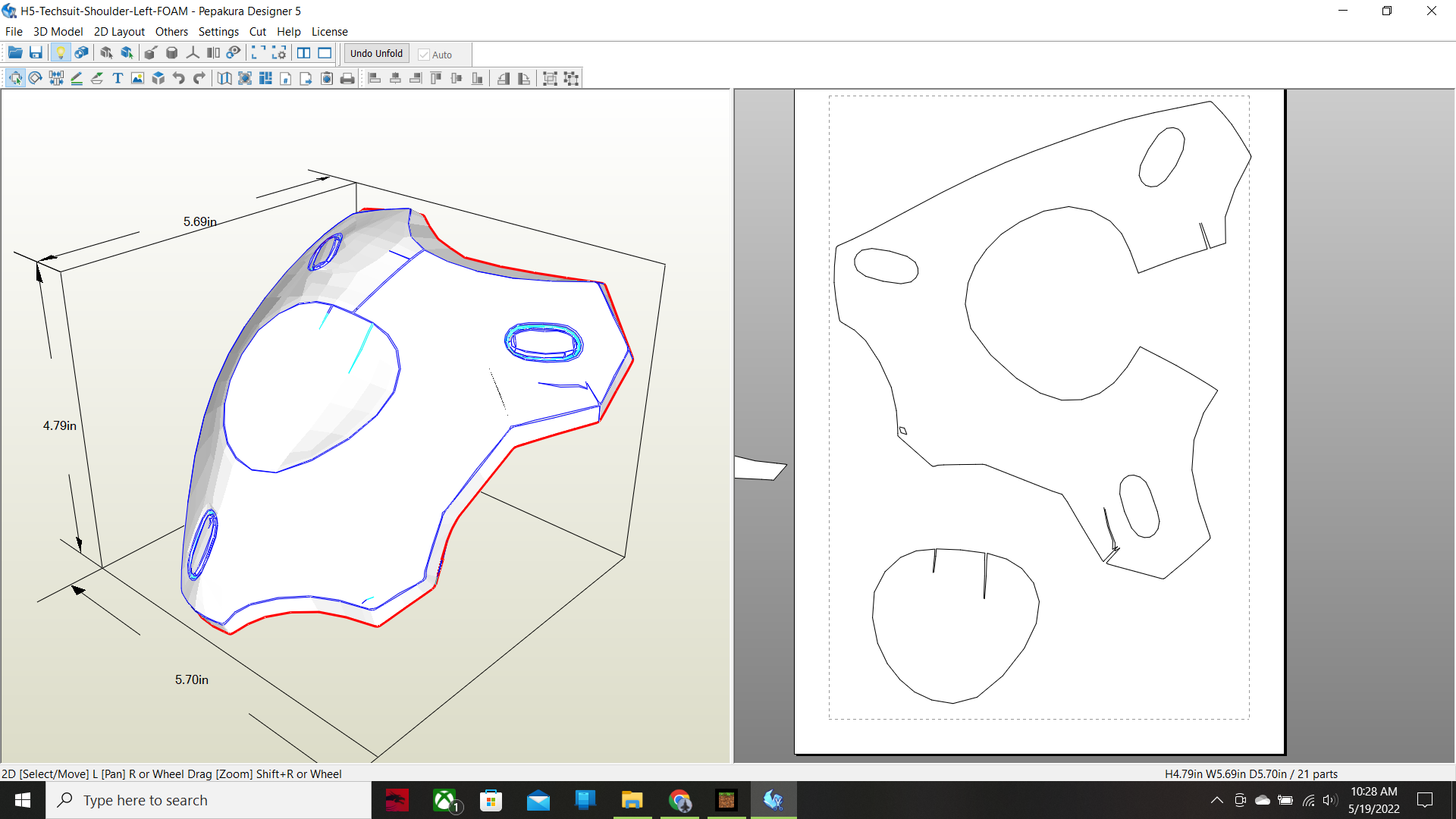Click the Save floppy disk icon
This screenshot has width=1456, height=819.
click(36, 53)
